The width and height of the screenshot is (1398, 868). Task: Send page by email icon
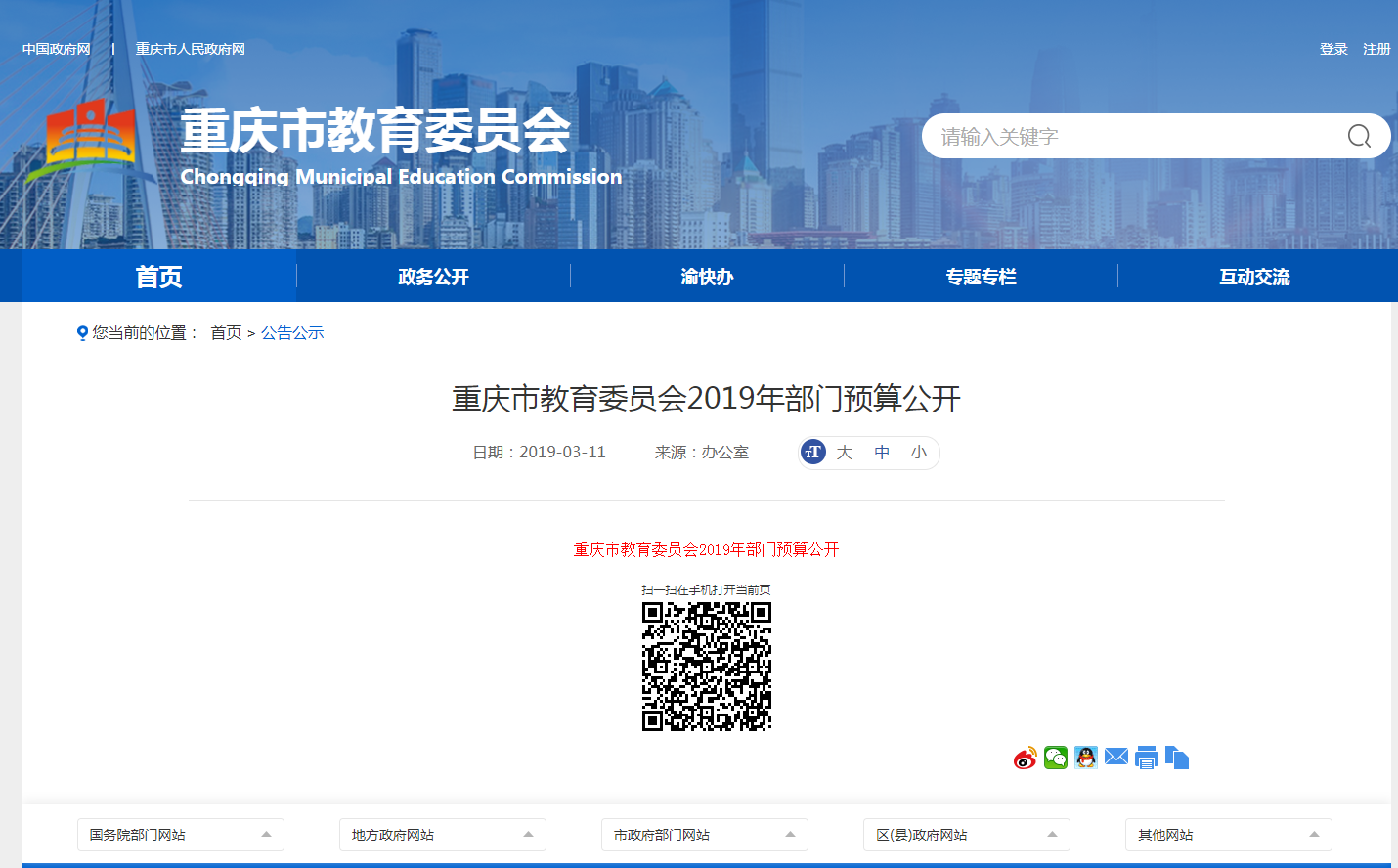click(x=1116, y=757)
